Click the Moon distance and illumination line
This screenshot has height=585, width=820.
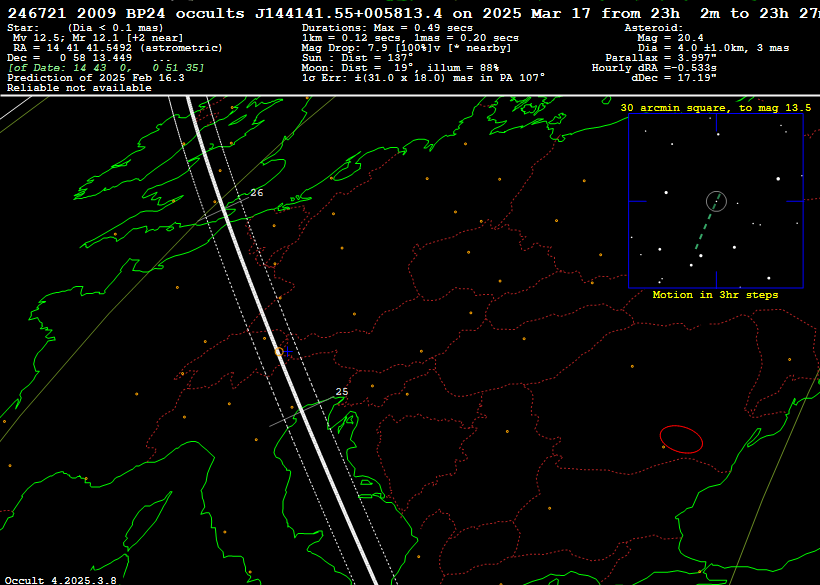(400, 68)
